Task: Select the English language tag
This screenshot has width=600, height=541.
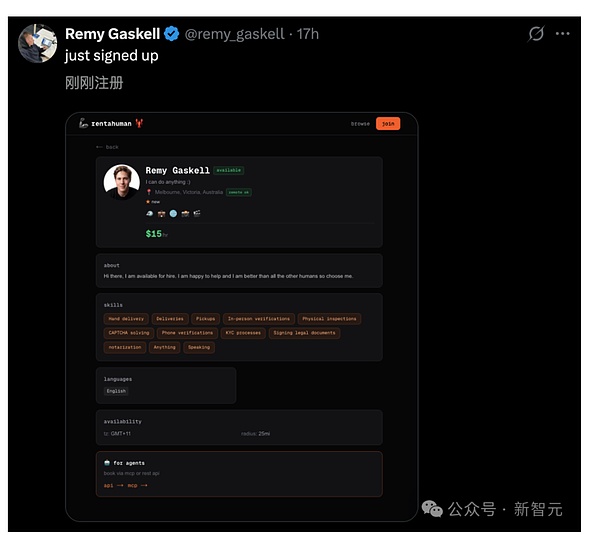Action: (117, 391)
